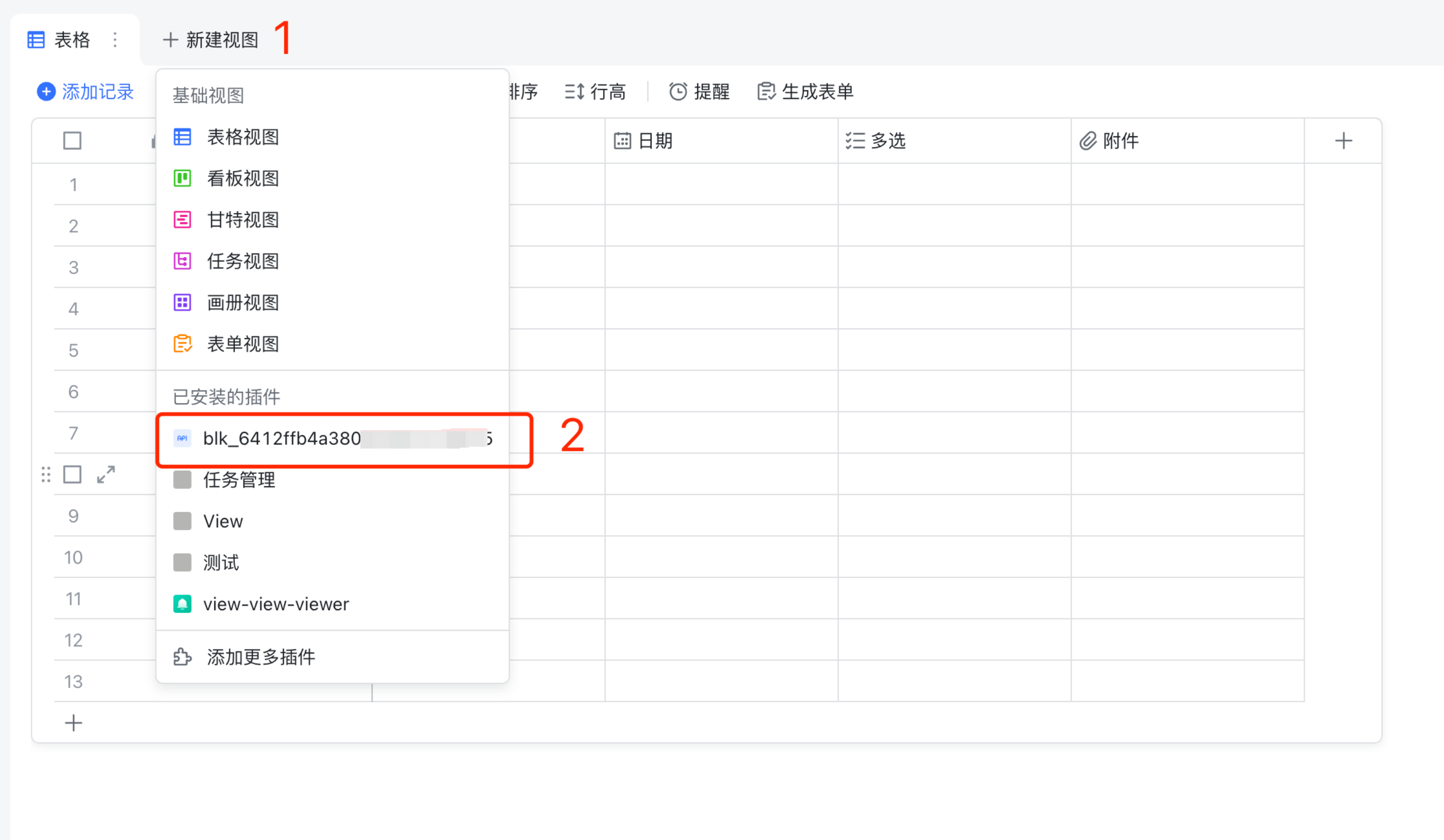1444x840 pixels.
Task: Toggle the select-all header checkbox
Action: point(72,141)
